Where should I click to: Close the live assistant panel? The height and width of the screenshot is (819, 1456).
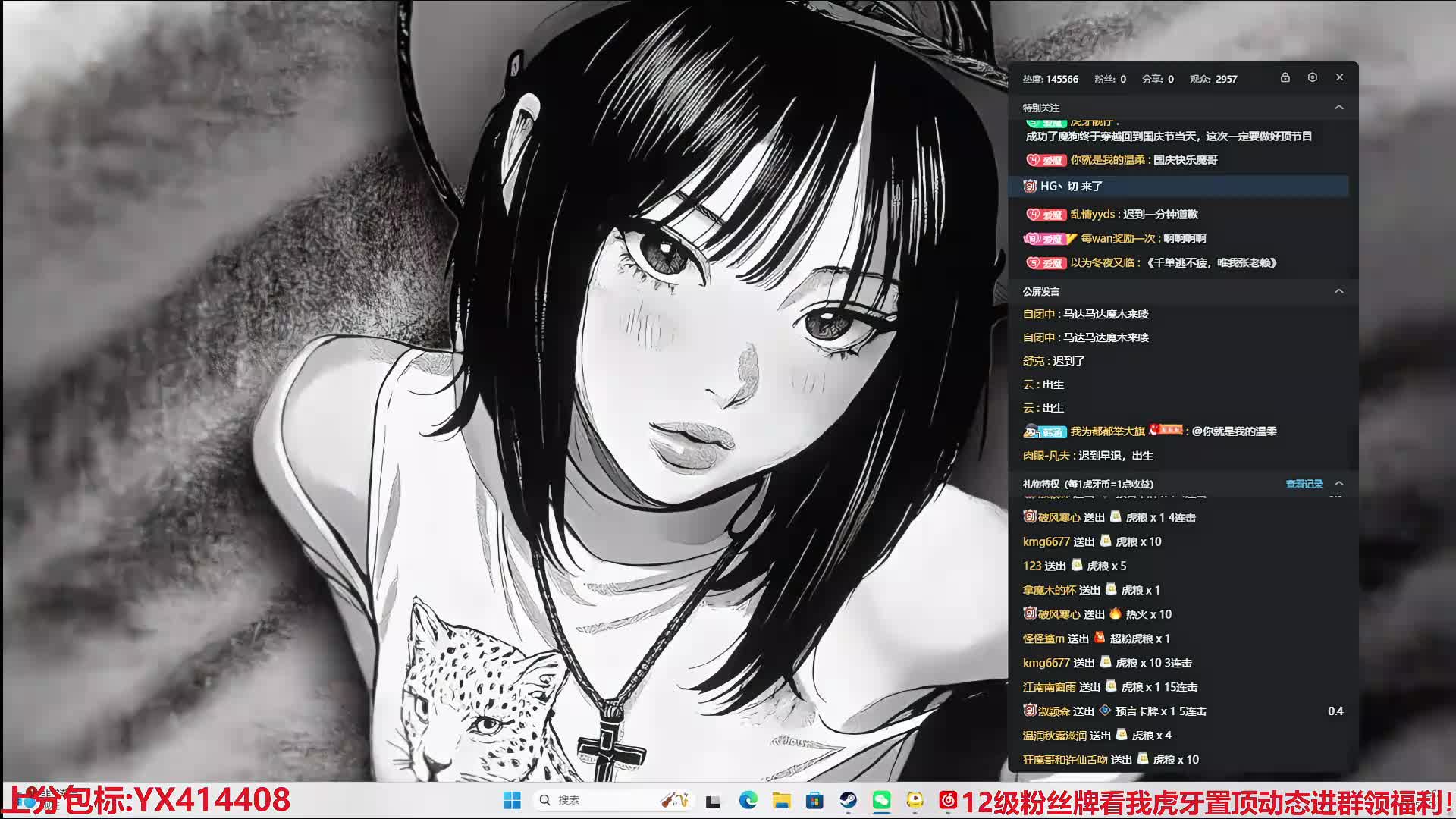pyautogui.click(x=1340, y=78)
